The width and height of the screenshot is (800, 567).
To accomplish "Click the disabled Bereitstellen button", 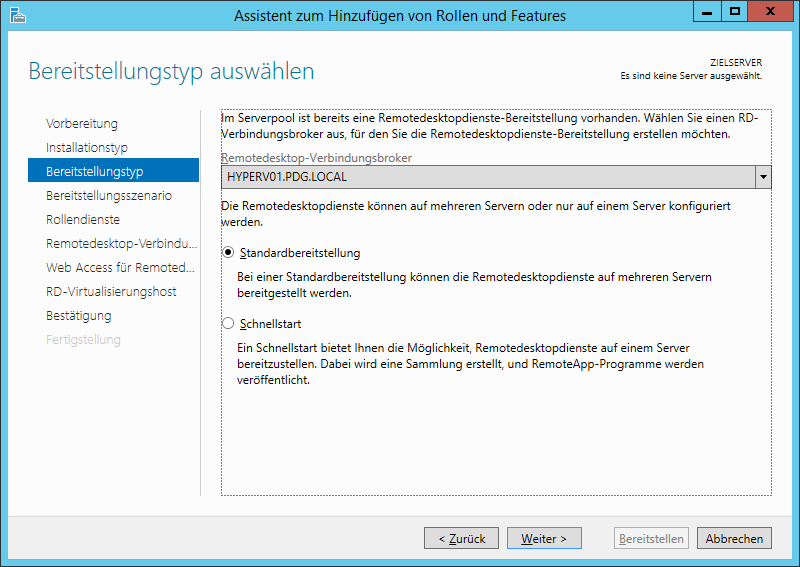I will pyautogui.click(x=651, y=538).
